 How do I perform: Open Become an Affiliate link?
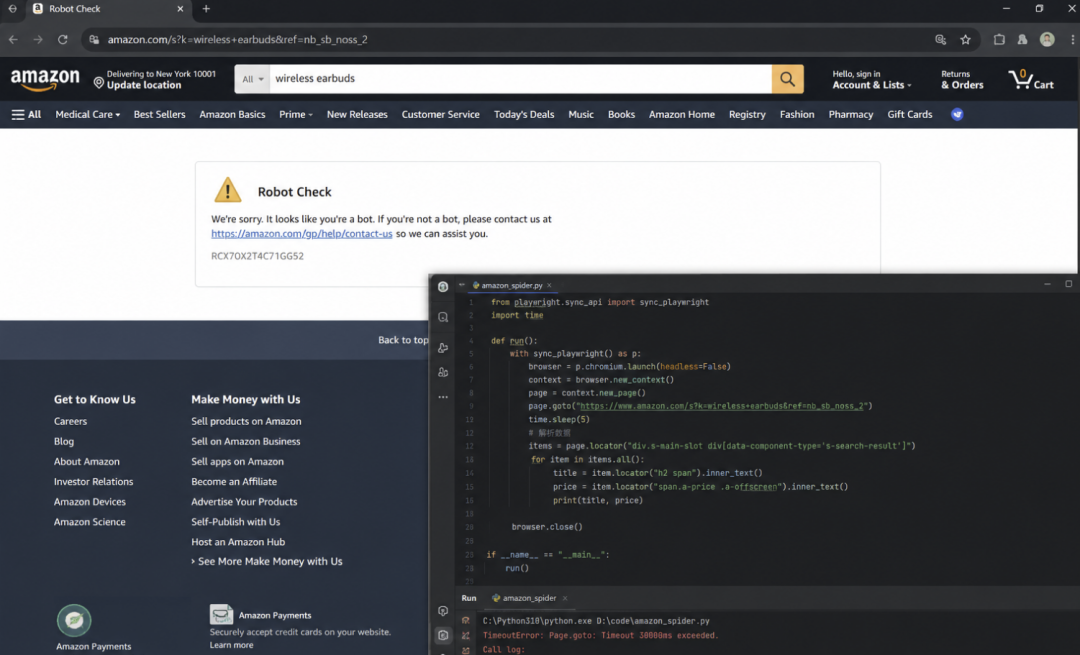233,481
